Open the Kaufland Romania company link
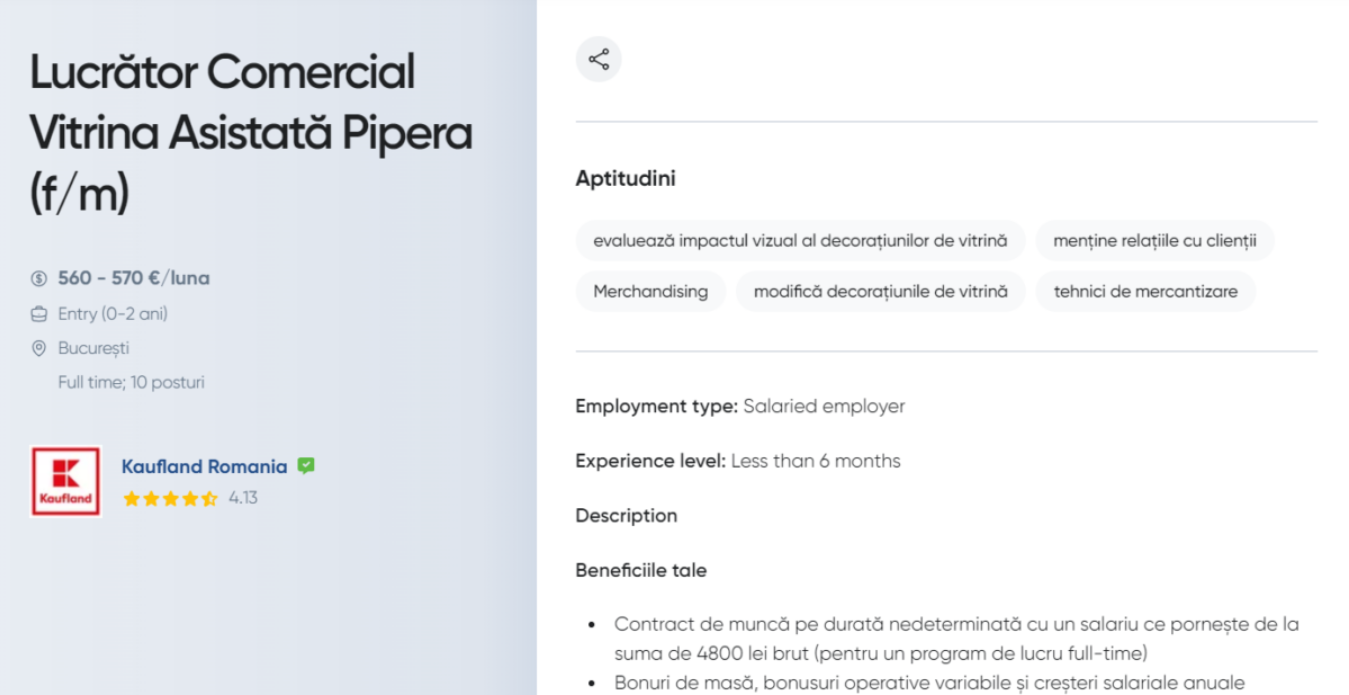Image resolution: width=1349 pixels, height=695 pixels. click(204, 466)
